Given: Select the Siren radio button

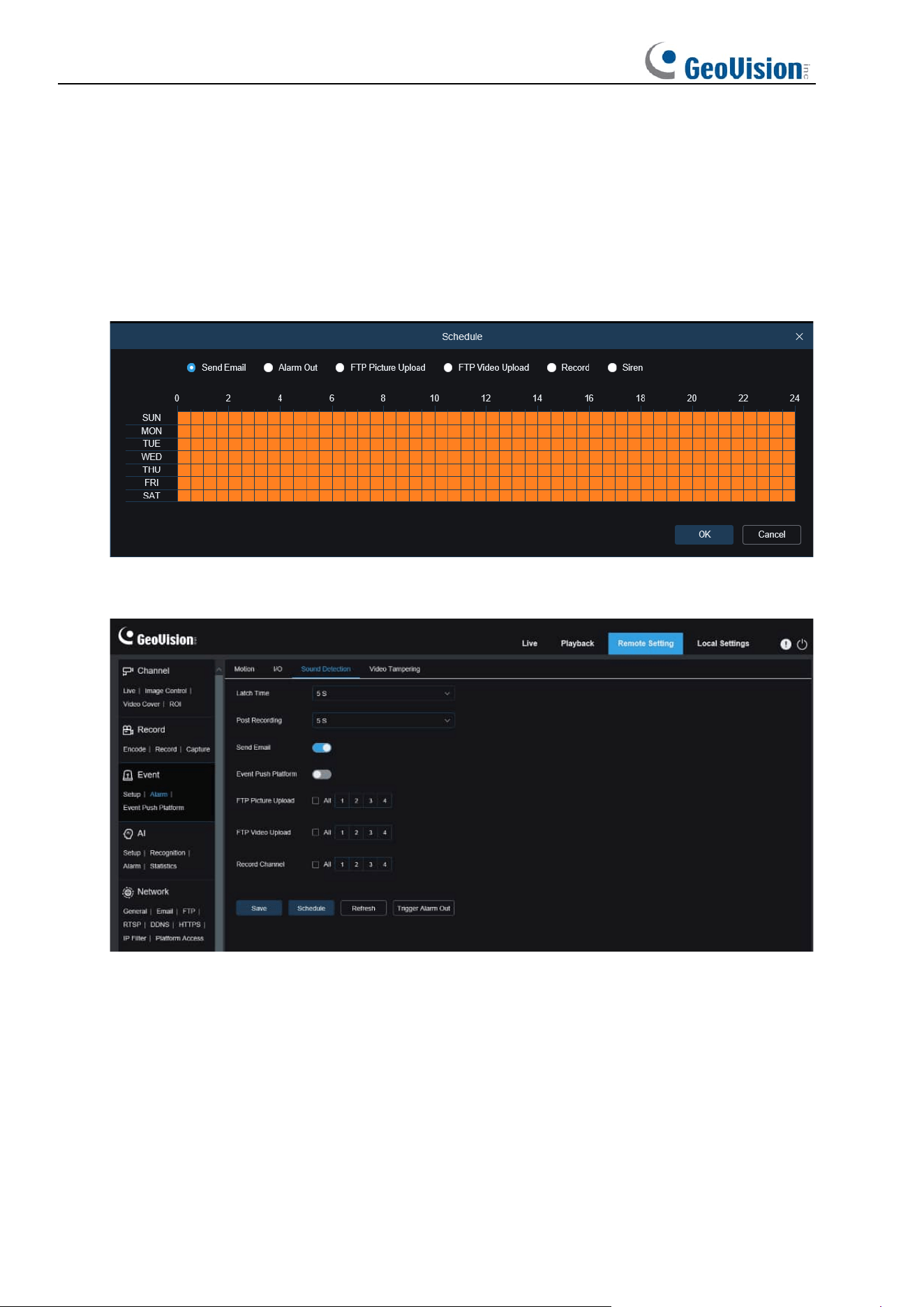Looking at the screenshot, I should coord(612,368).
